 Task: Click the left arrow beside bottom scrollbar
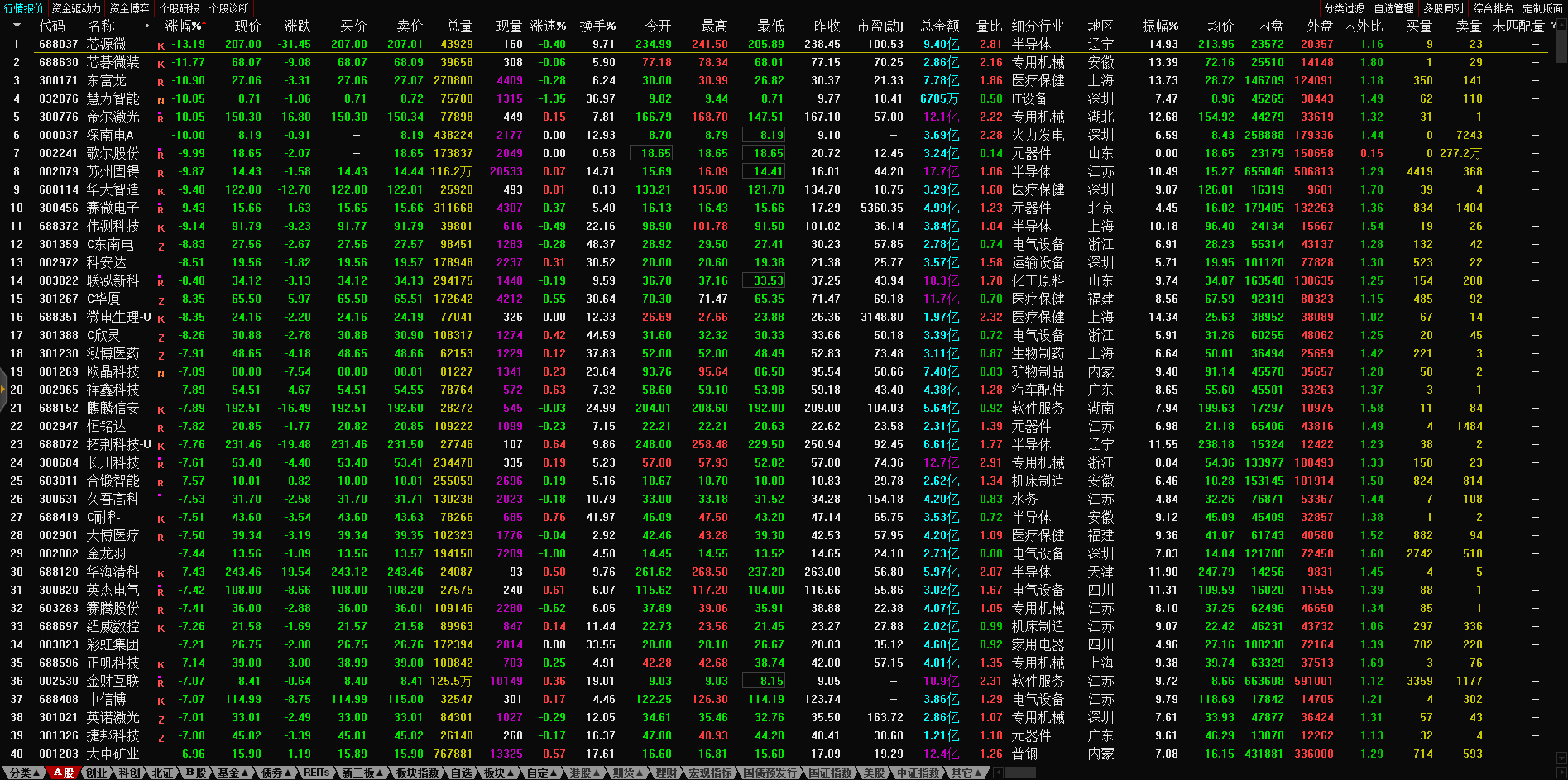[x=998, y=773]
